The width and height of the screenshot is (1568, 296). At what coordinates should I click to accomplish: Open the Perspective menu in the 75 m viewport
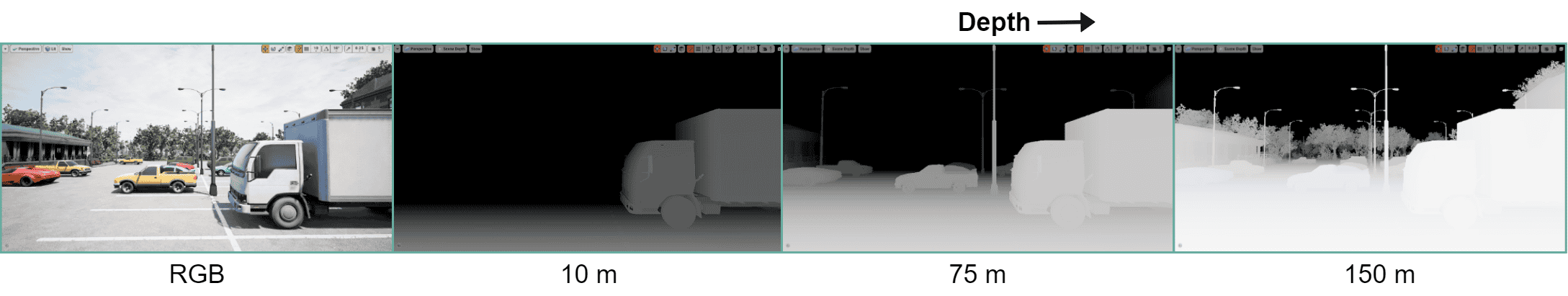pyautogui.click(x=807, y=49)
